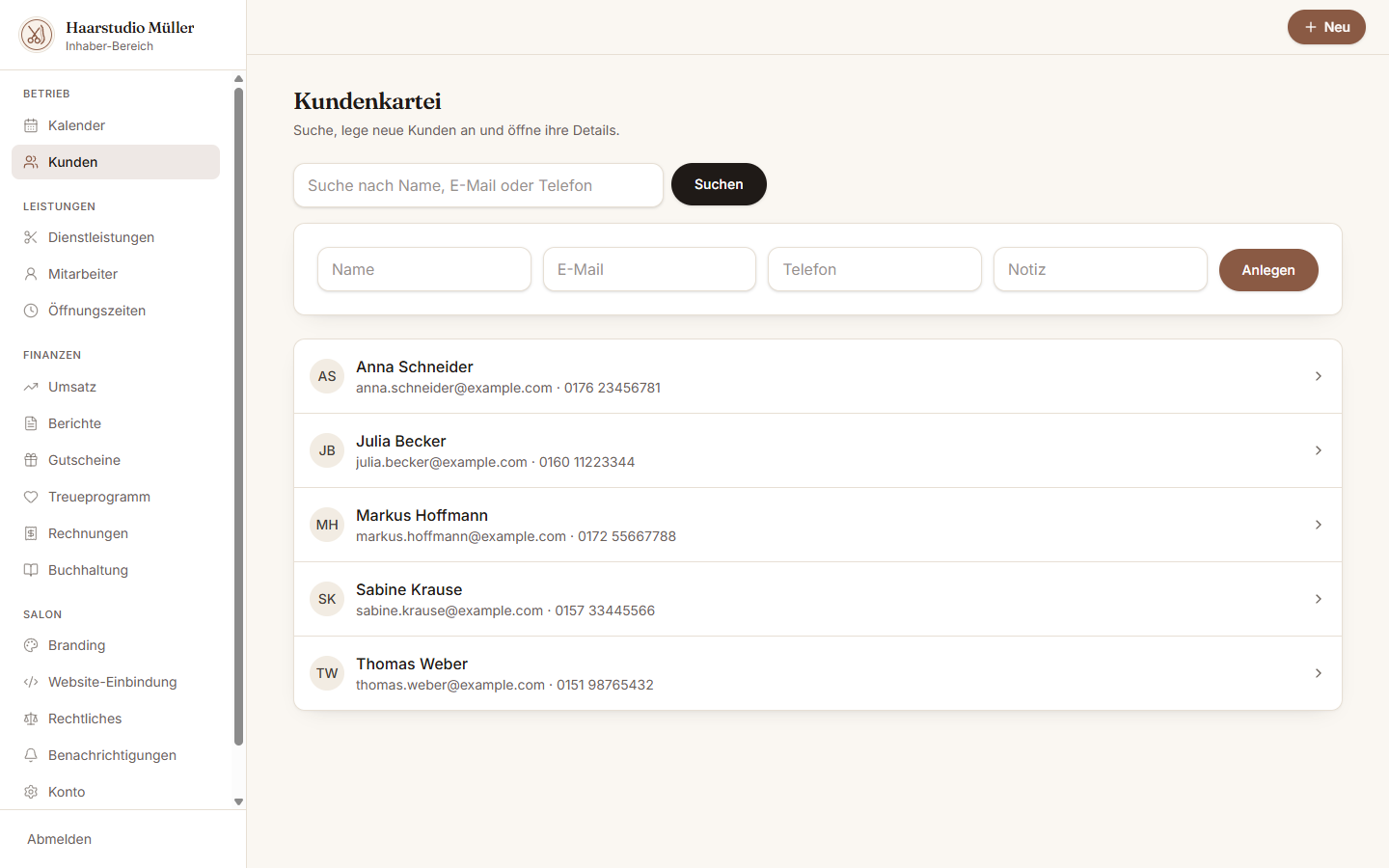
Task: Click the name Anna Schneider
Action: [415, 366]
